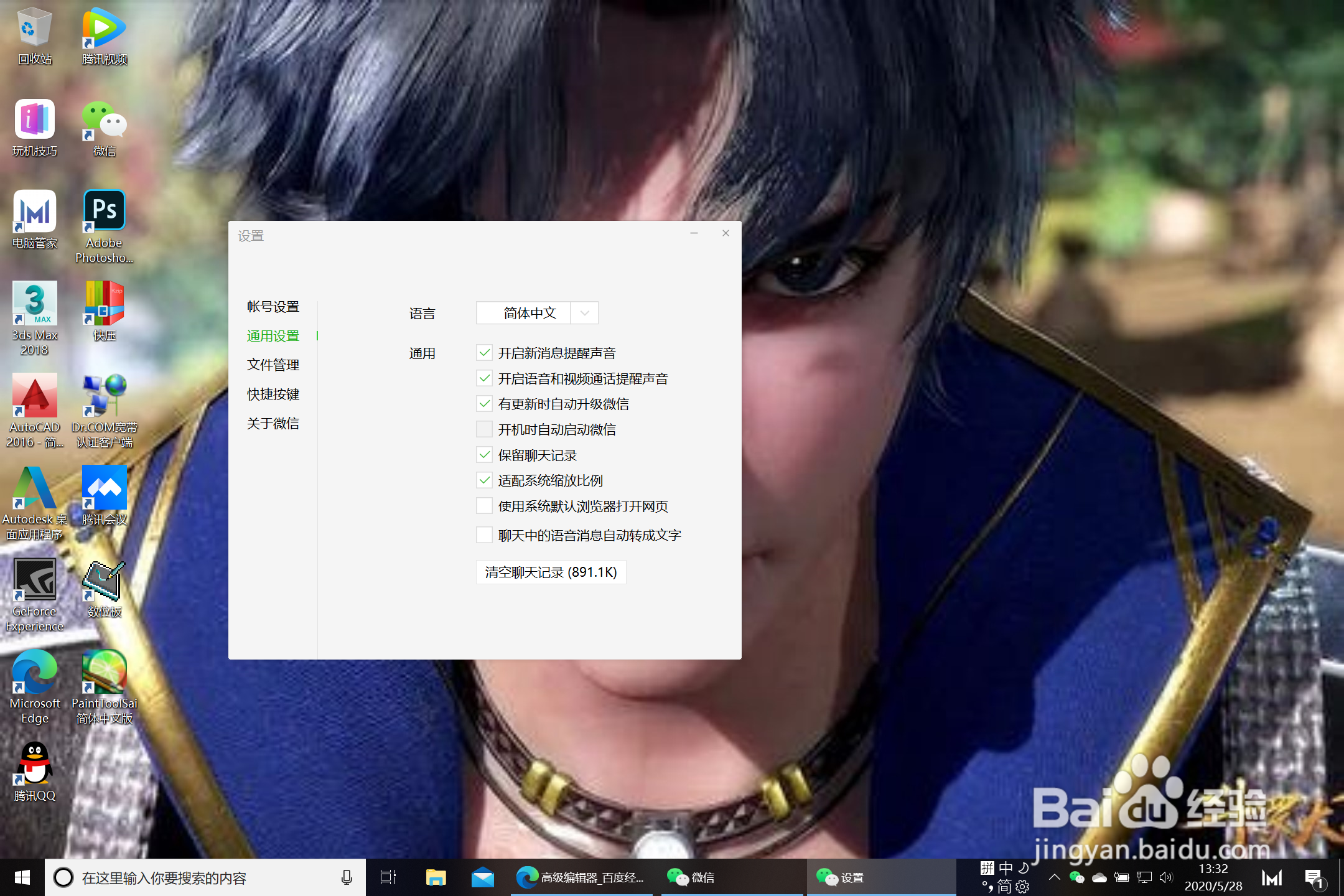
Task: Open network status tray icon
Action: click(1144, 877)
